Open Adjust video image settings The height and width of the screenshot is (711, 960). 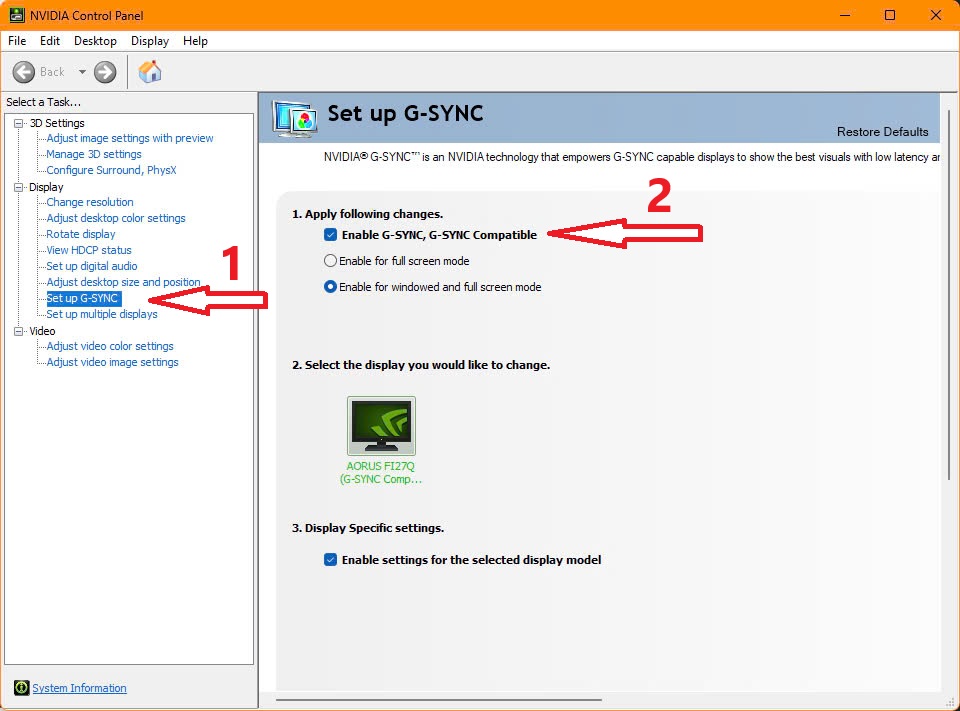[x=112, y=361]
